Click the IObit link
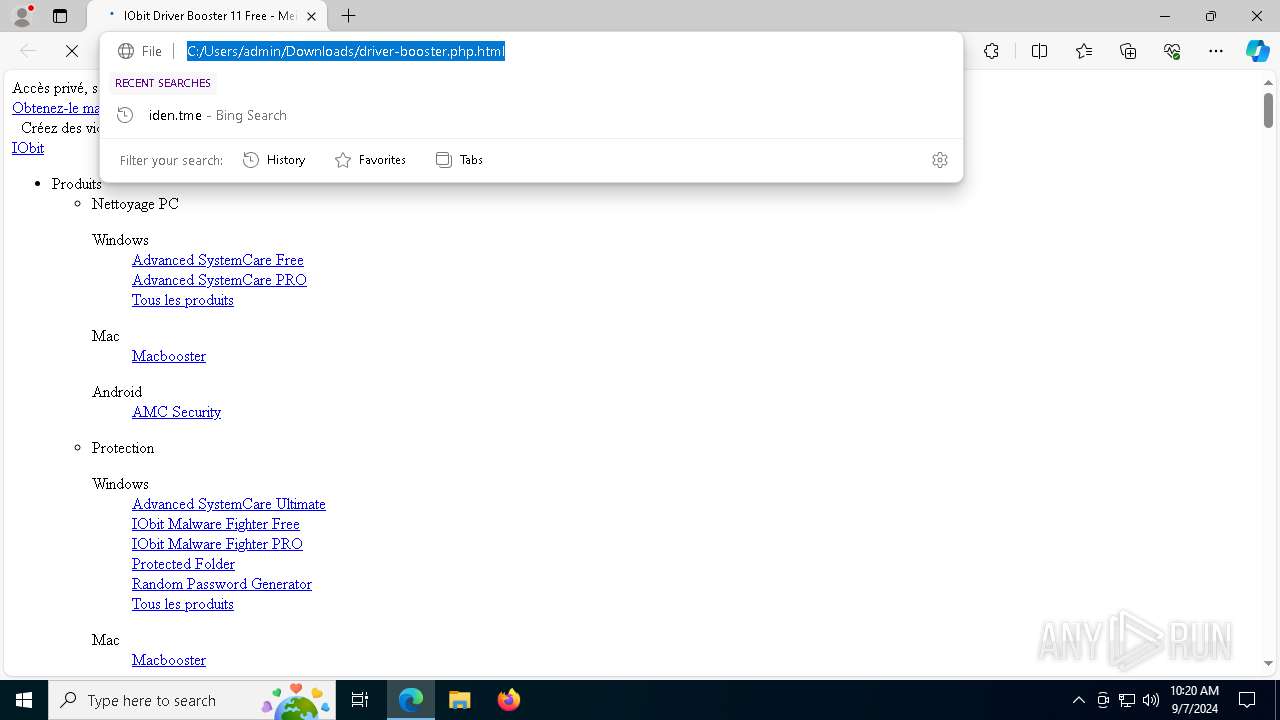This screenshot has width=1280, height=720. pyautogui.click(x=28, y=148)
